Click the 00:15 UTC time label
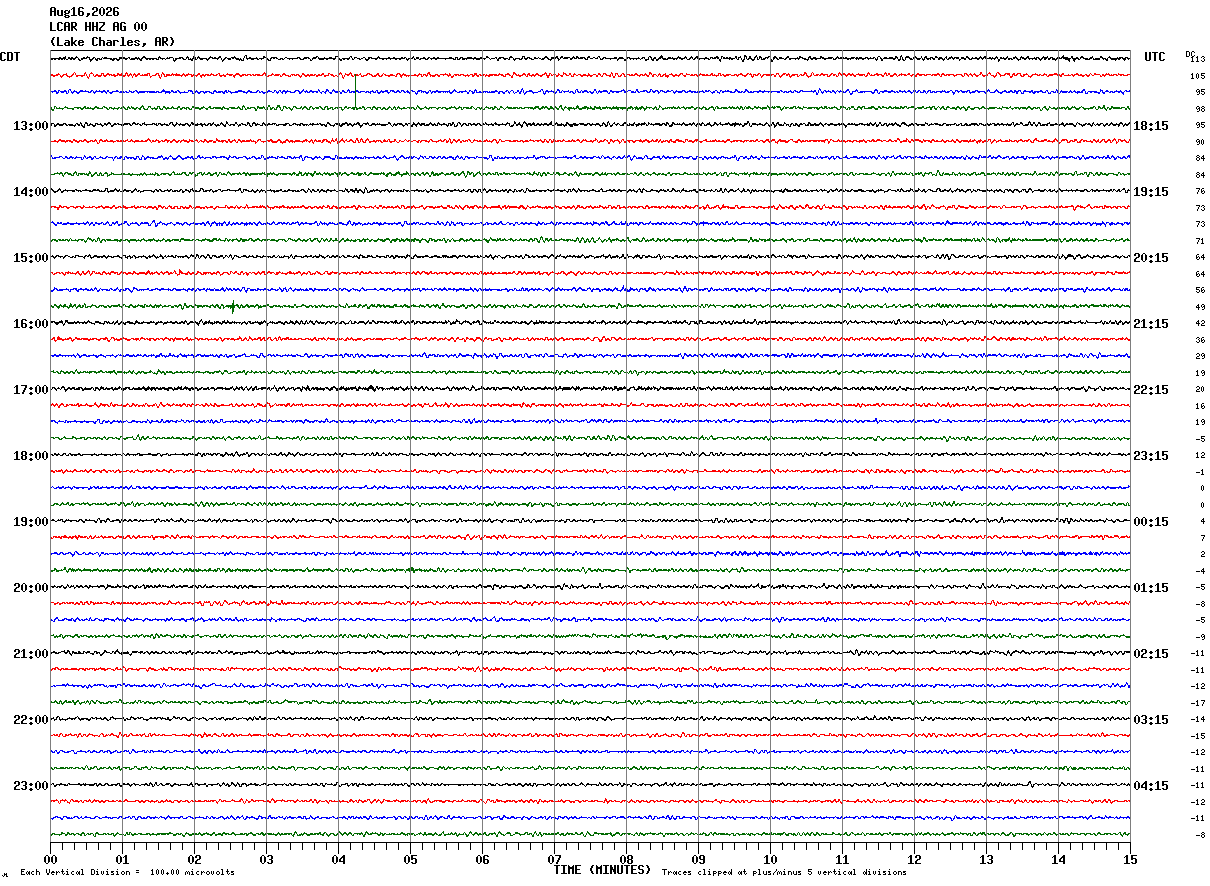 pos(1151,522)
